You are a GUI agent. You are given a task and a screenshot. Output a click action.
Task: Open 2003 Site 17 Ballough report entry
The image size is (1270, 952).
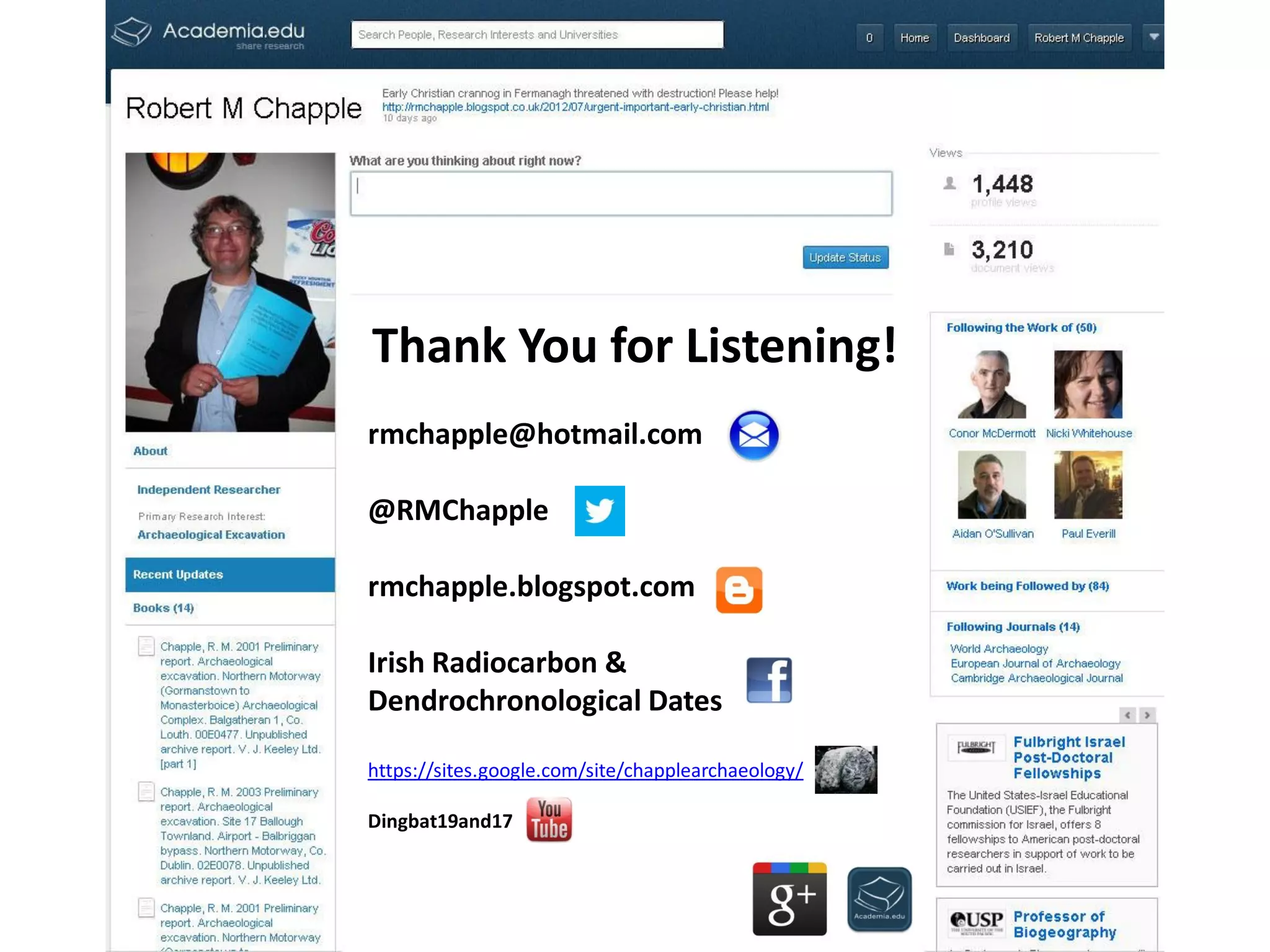pyautogui.click(x=242, y=835)
